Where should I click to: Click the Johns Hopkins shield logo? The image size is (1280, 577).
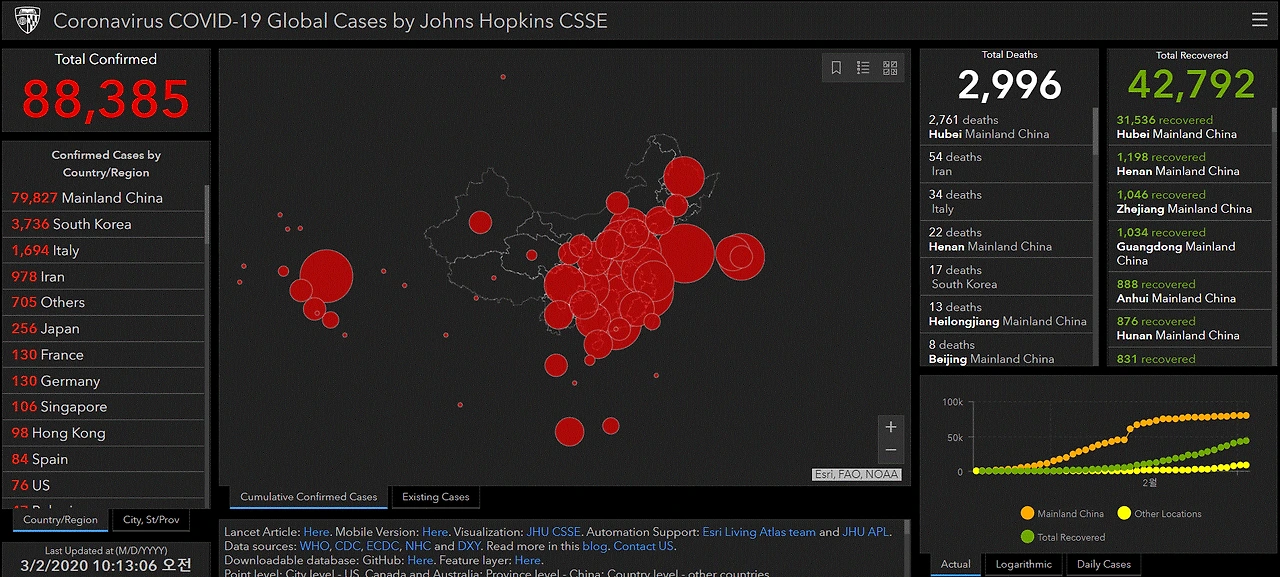tap(28, 20)
